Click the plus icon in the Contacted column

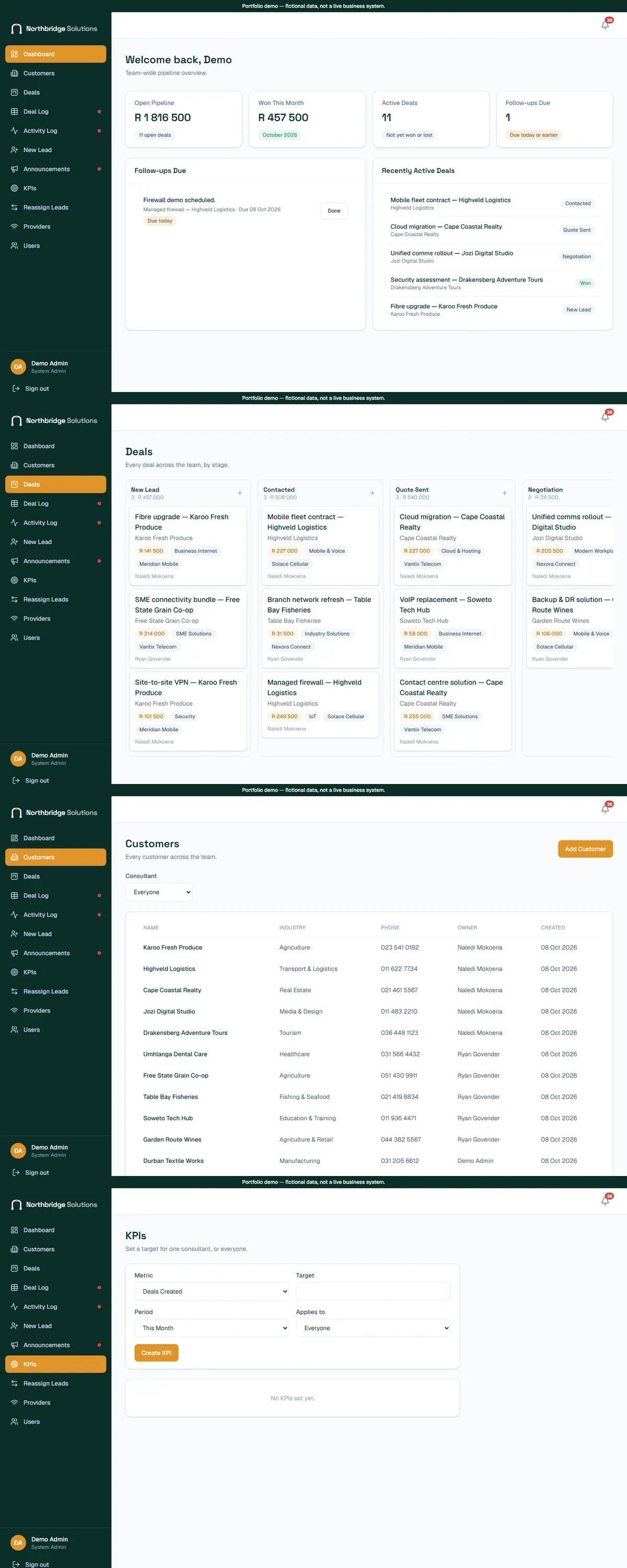pyautogui.click(x=372, y=493)
